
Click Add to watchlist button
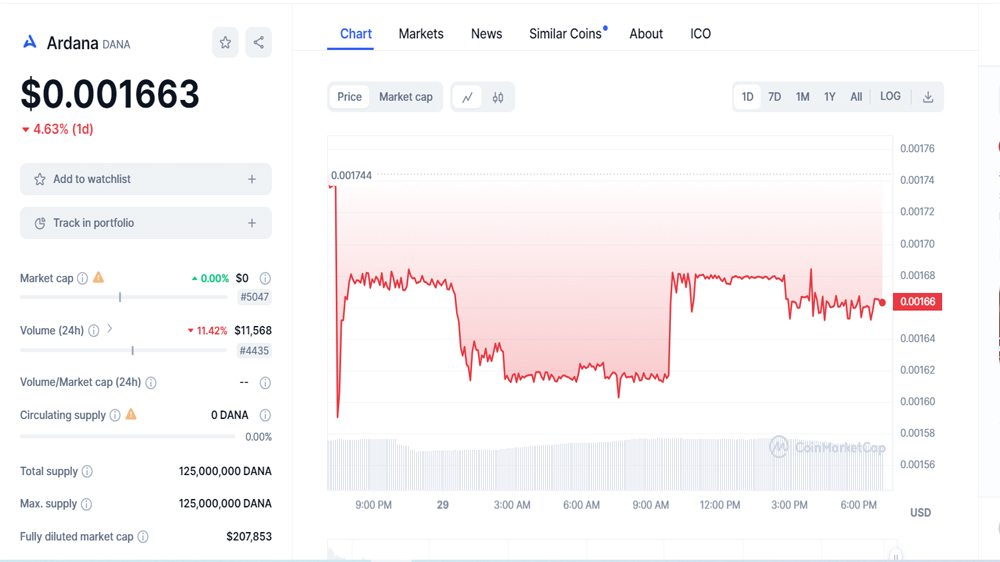click(145, 179)
